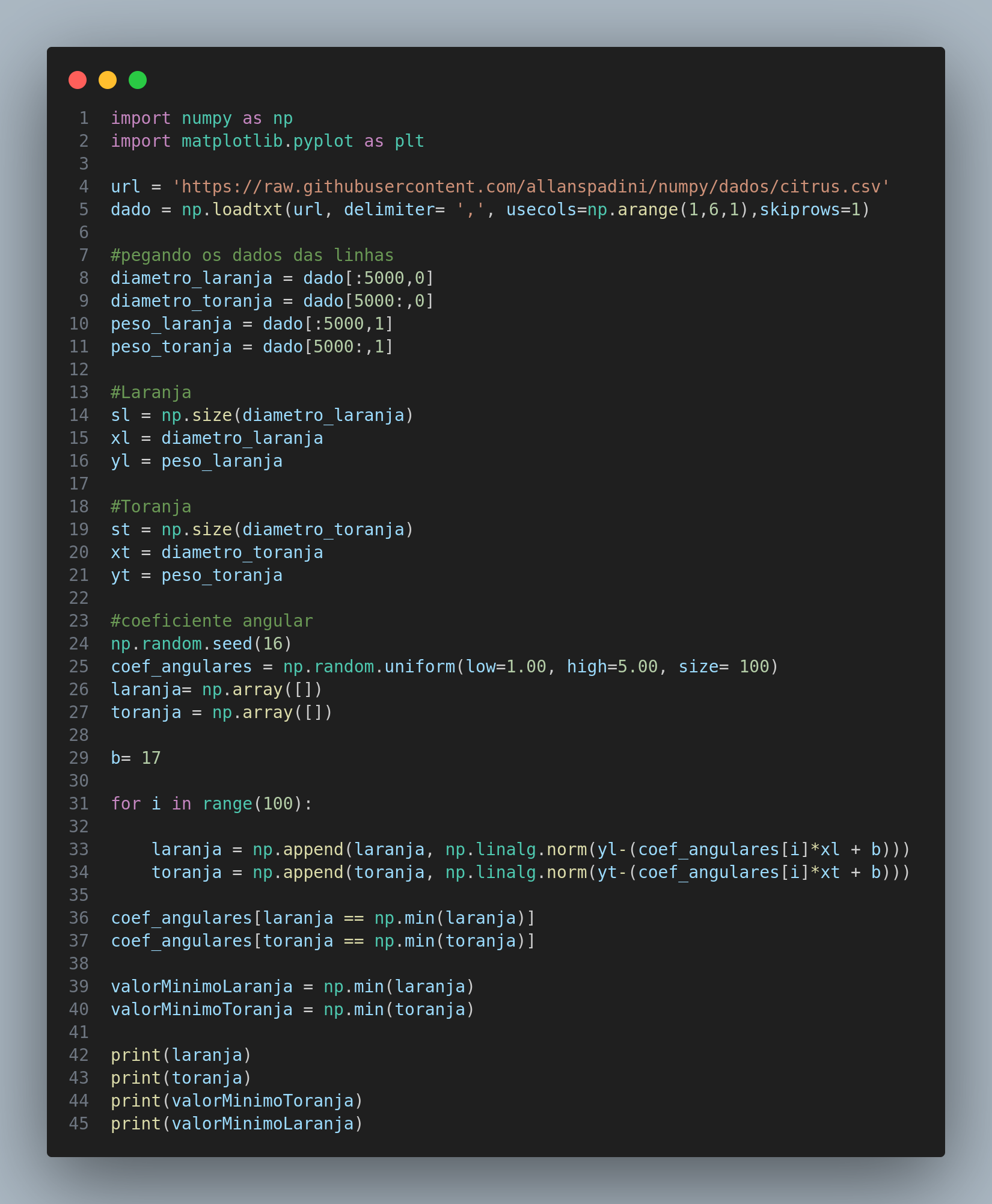The width and height of the screenshot is (992, 1204).
Task: Click comment '#pegando os dados das linhas'
Action: pyautogui.click(x=253, y=256)
